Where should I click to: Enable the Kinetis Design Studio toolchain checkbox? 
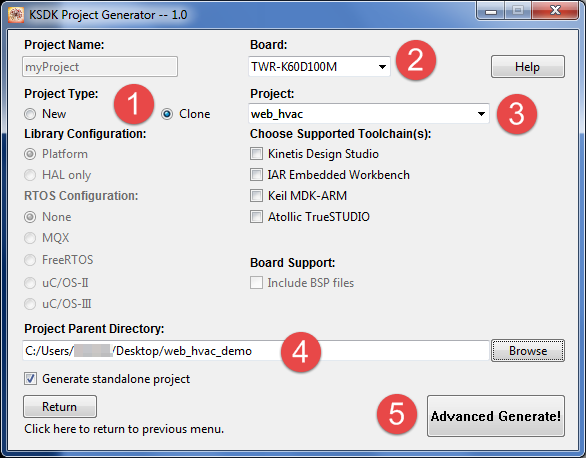click(x=256, y=154)
